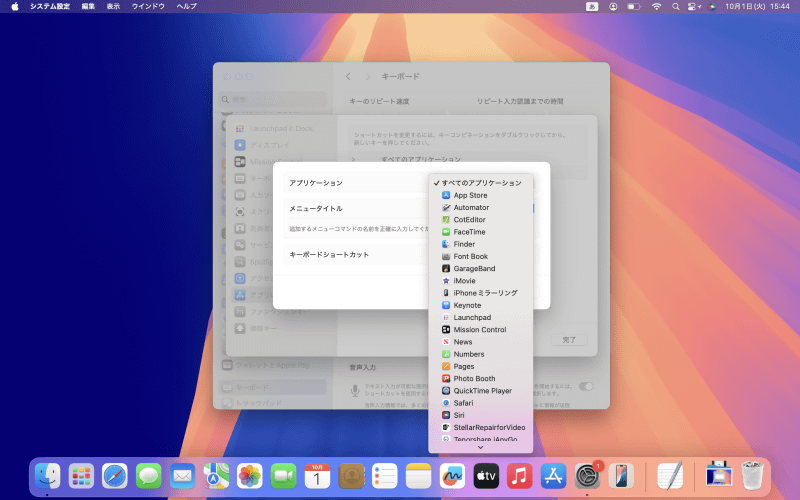The width and height of the screenshot is (800, 500).
Task: Open the 編集 menu
Action: point(88,6)
